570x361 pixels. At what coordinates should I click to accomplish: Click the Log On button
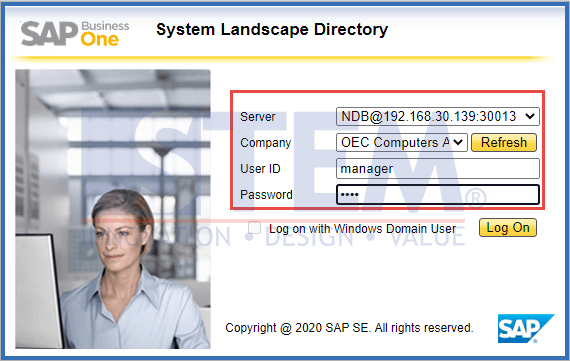click(x=508, y=228)
